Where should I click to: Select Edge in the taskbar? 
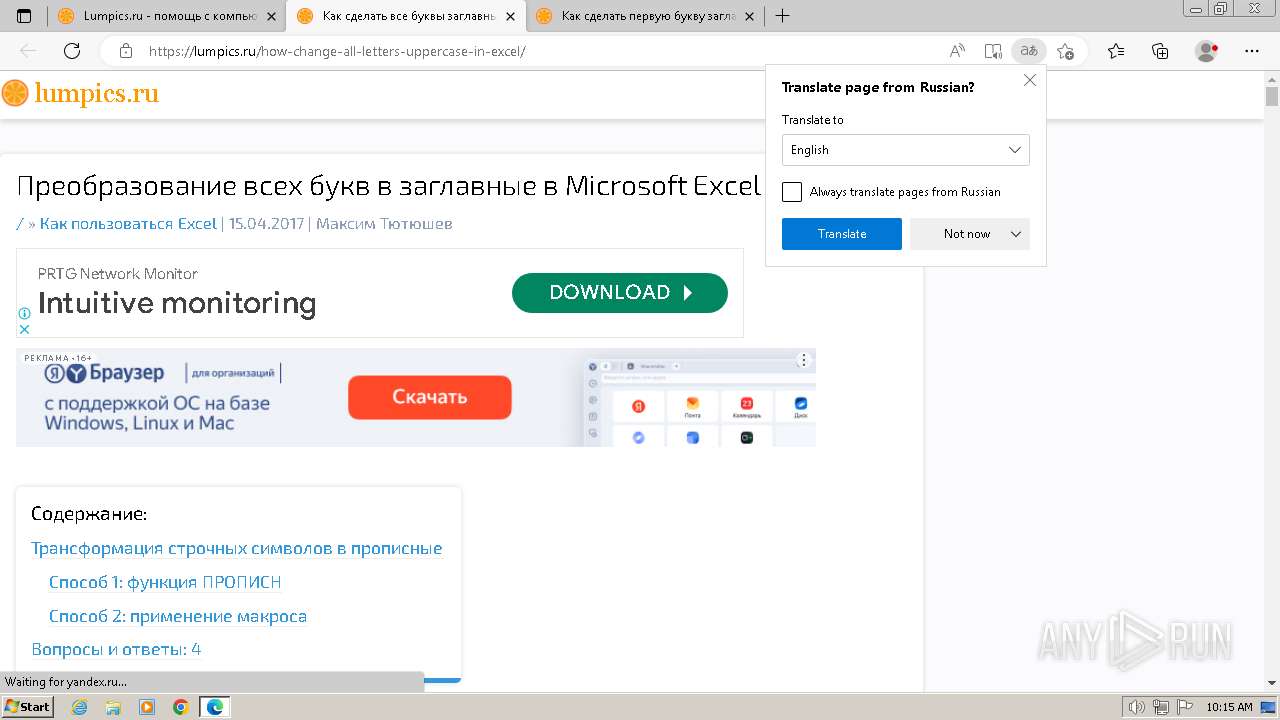tap(215, 707)
